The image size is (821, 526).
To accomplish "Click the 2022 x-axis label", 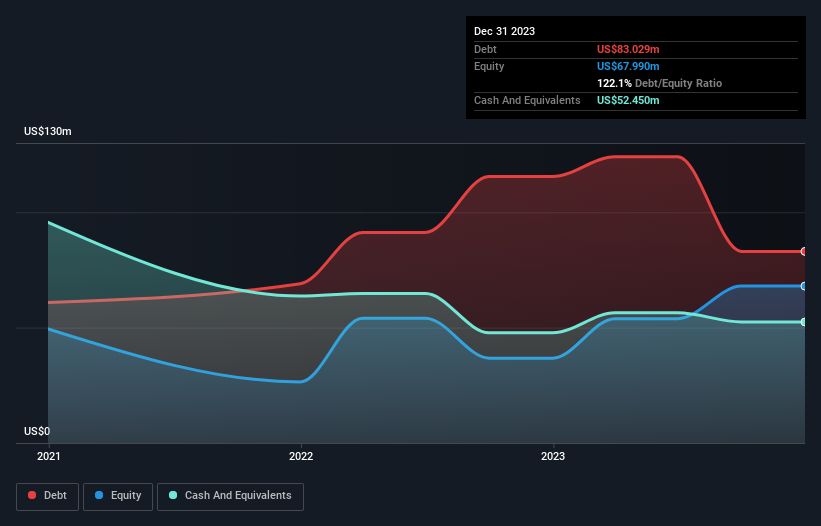I will coord(301,456).
